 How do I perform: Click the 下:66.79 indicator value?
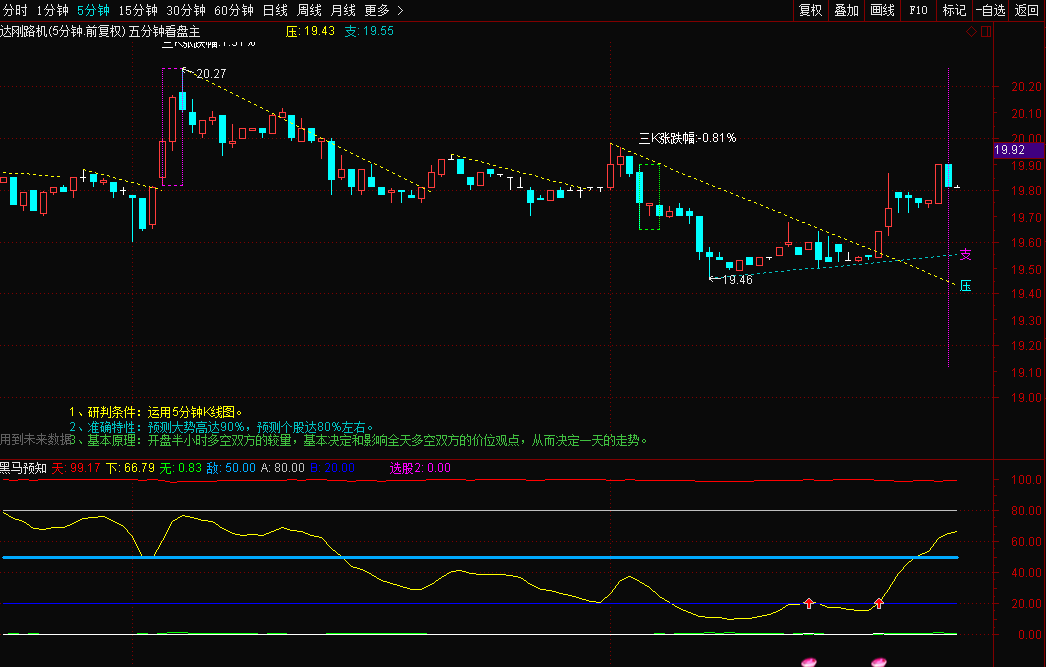click(130, 468)
